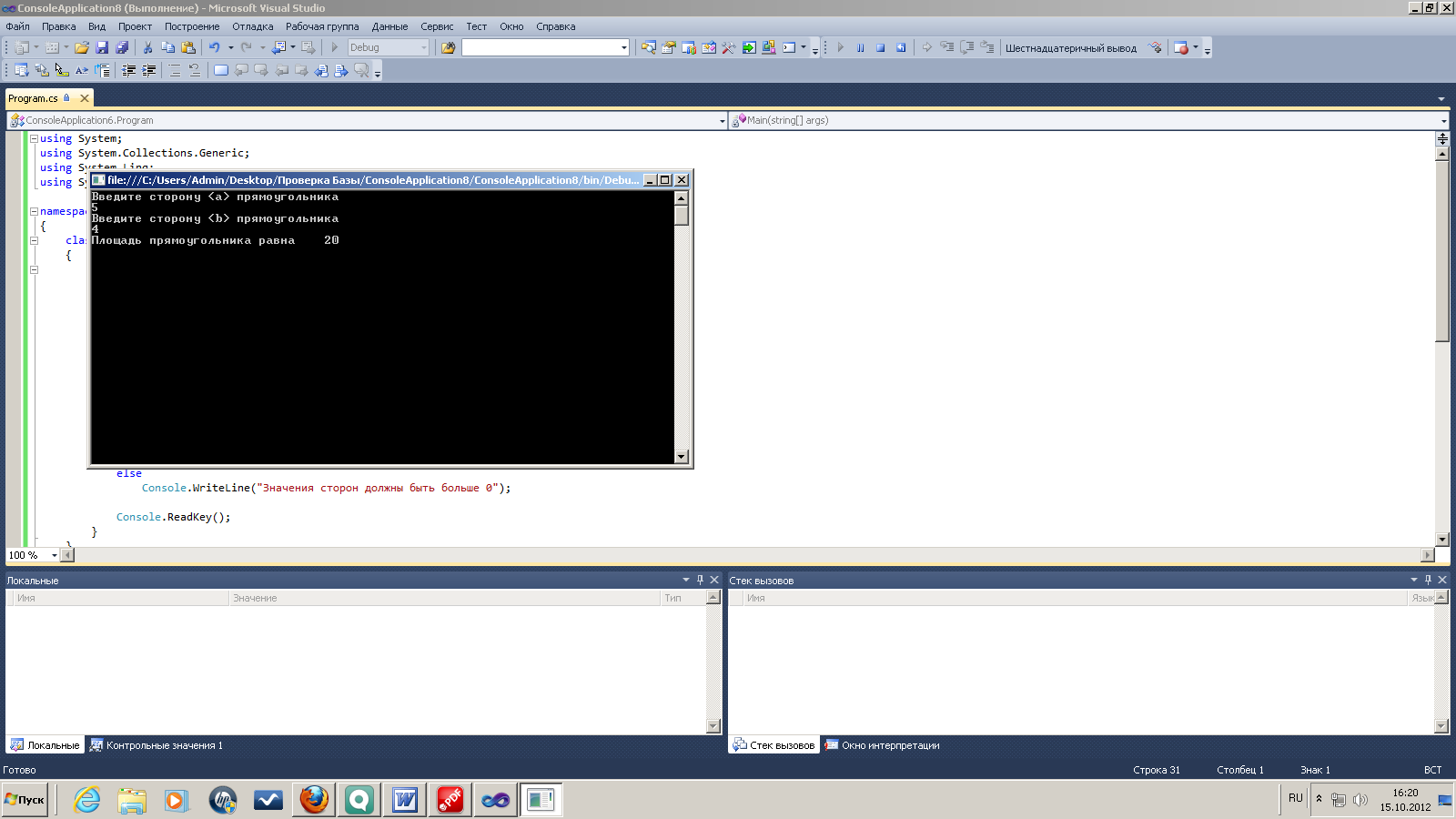The image size is (1456, 819).
Task: Open the Main(string[] args) member dropdown
Action: [x=1443, y=120]
